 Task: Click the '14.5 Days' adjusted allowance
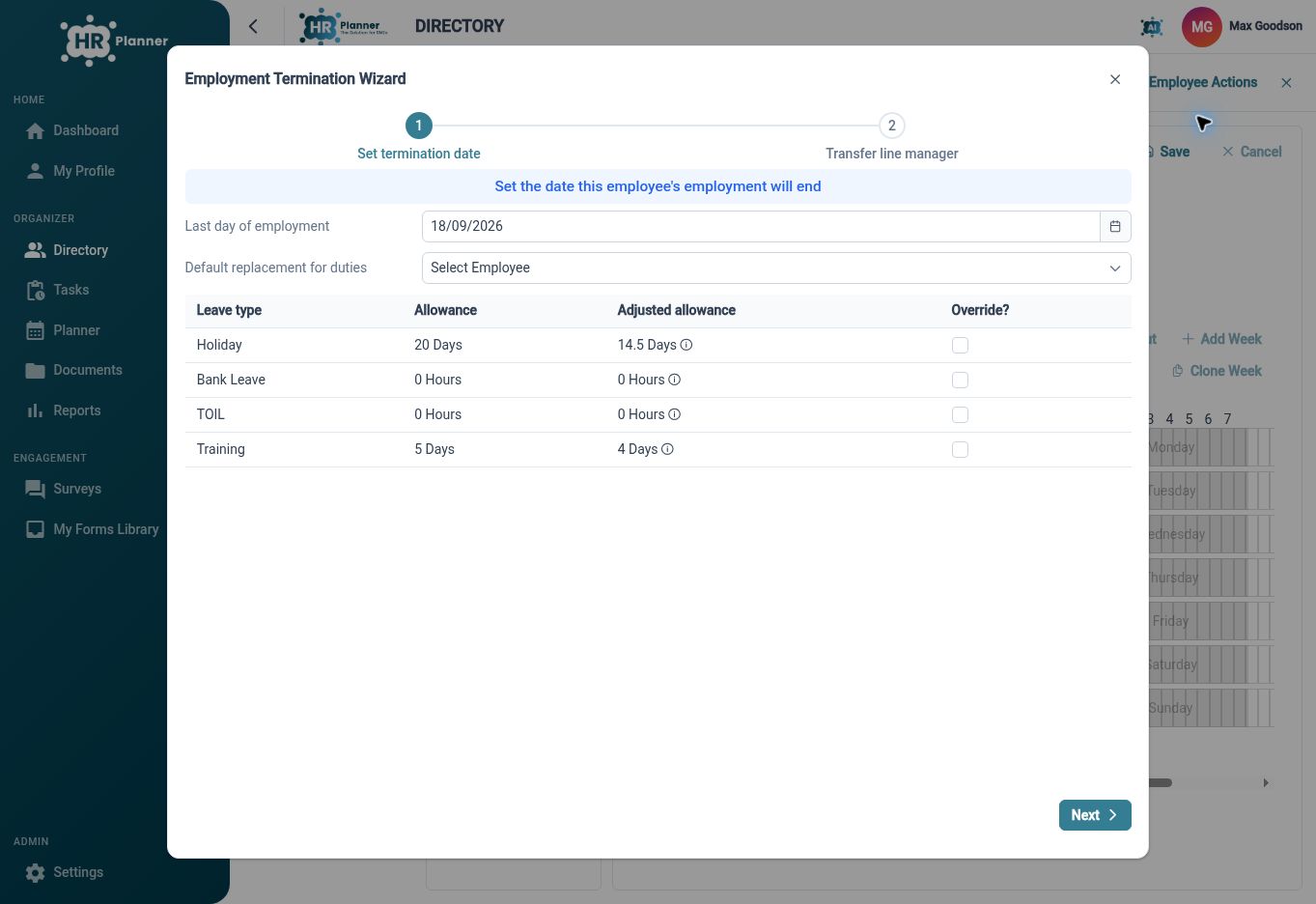click(x=647, y=345)
